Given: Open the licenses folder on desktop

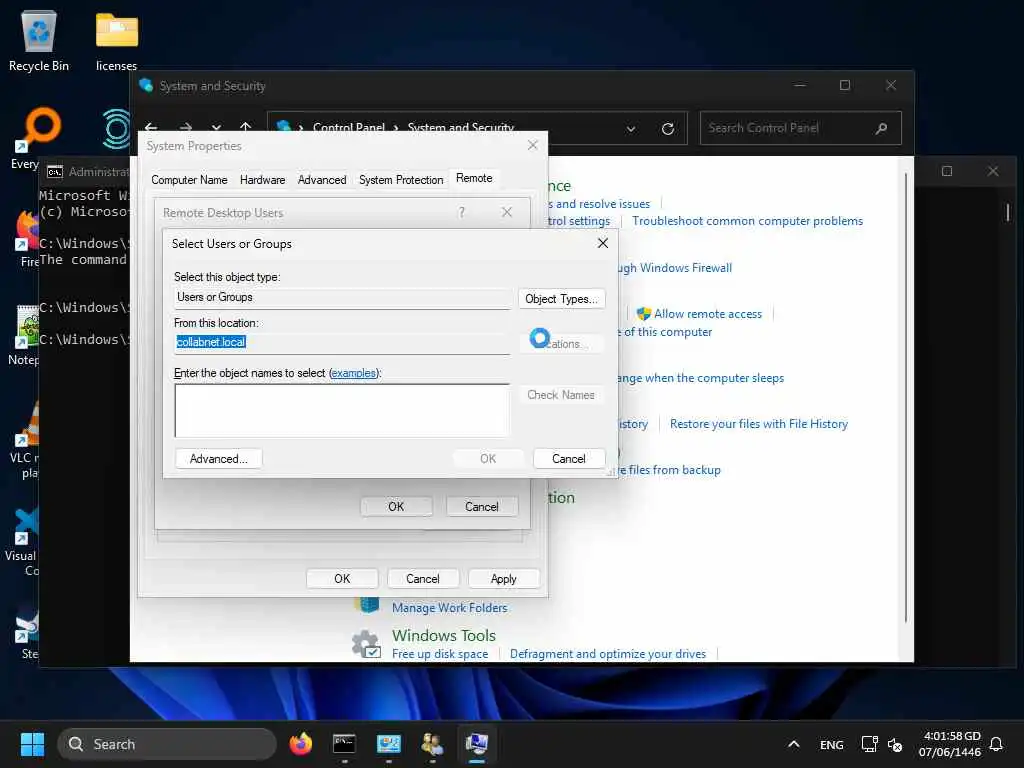Looking at the screenshot, I should [116, 40].
